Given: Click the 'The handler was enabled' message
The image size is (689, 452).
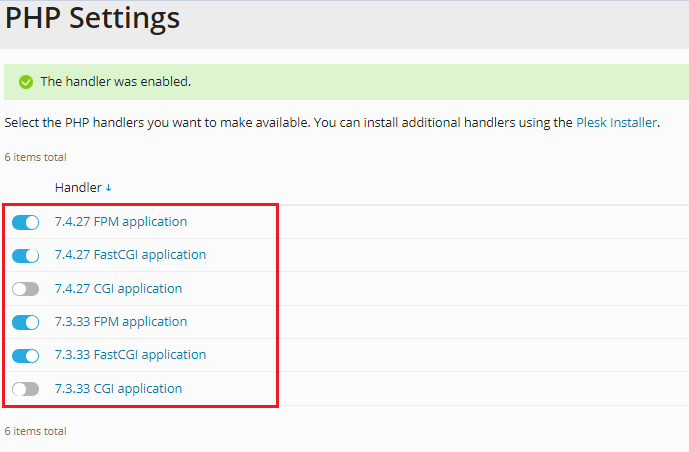Looking at the screenshot, I should point(115,82).
